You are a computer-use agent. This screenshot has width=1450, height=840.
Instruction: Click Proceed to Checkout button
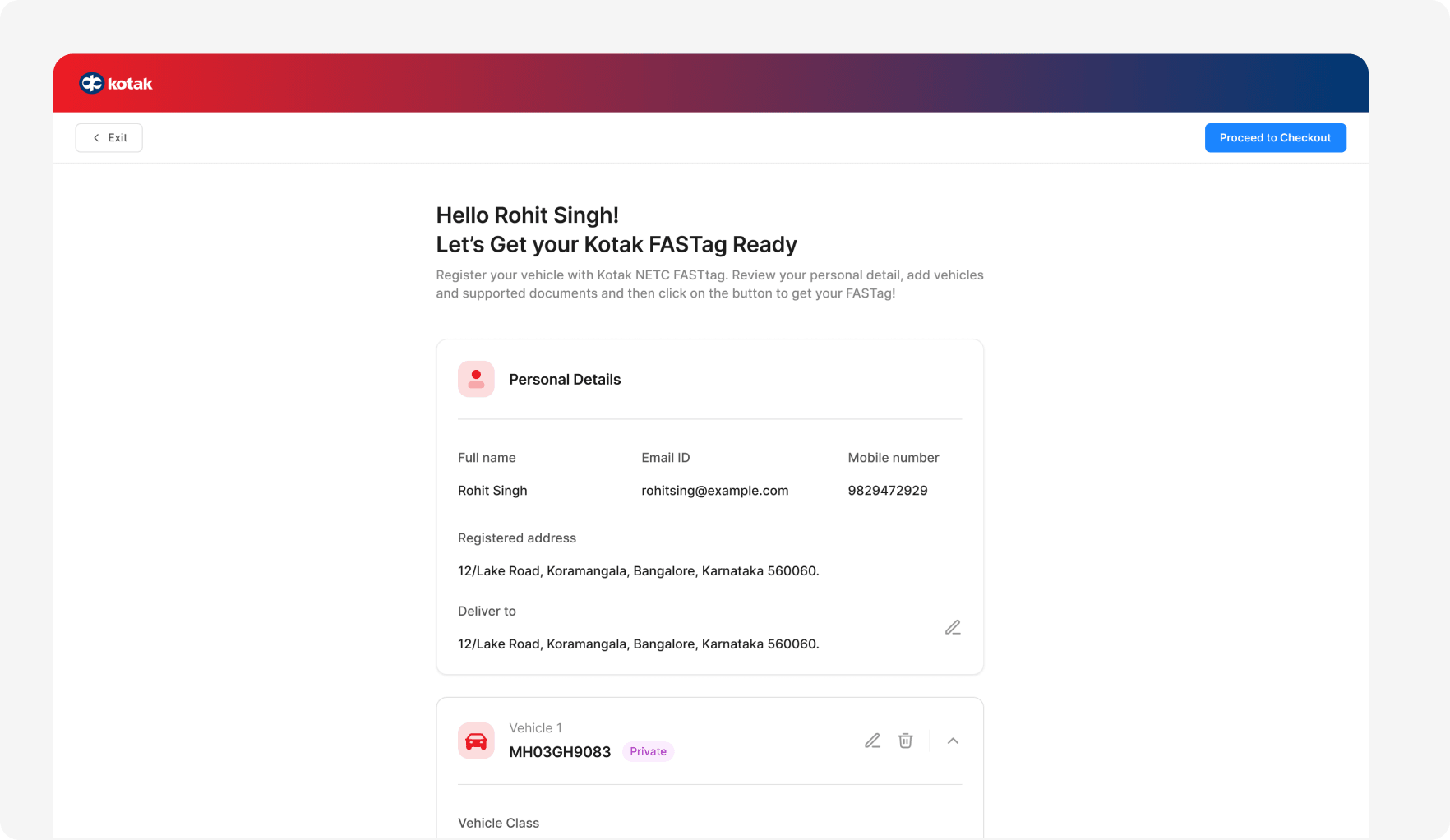tap(1275, 138)
